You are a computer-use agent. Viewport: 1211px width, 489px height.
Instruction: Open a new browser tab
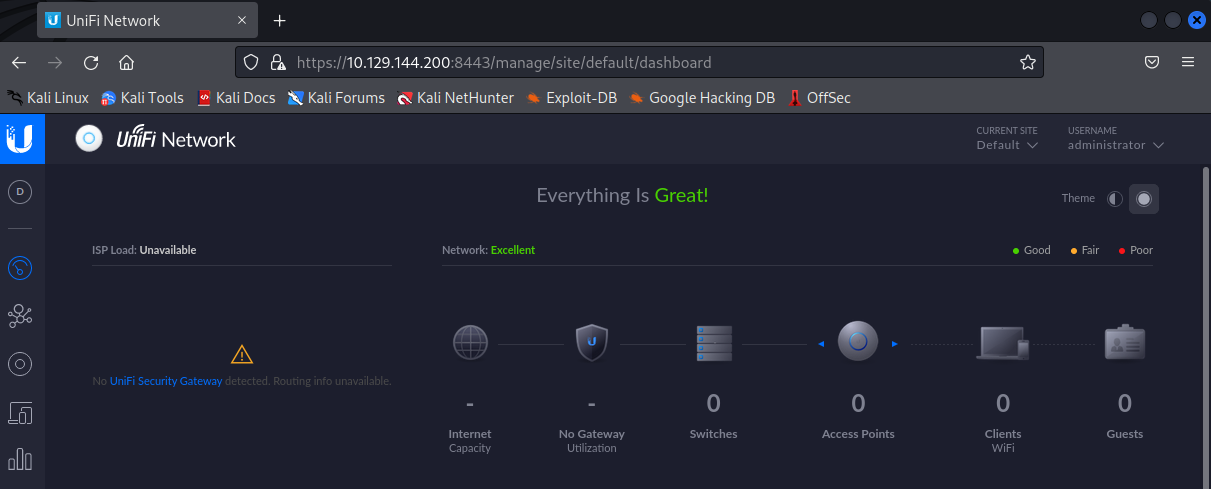pyautogui.click(x=279, y=20)
